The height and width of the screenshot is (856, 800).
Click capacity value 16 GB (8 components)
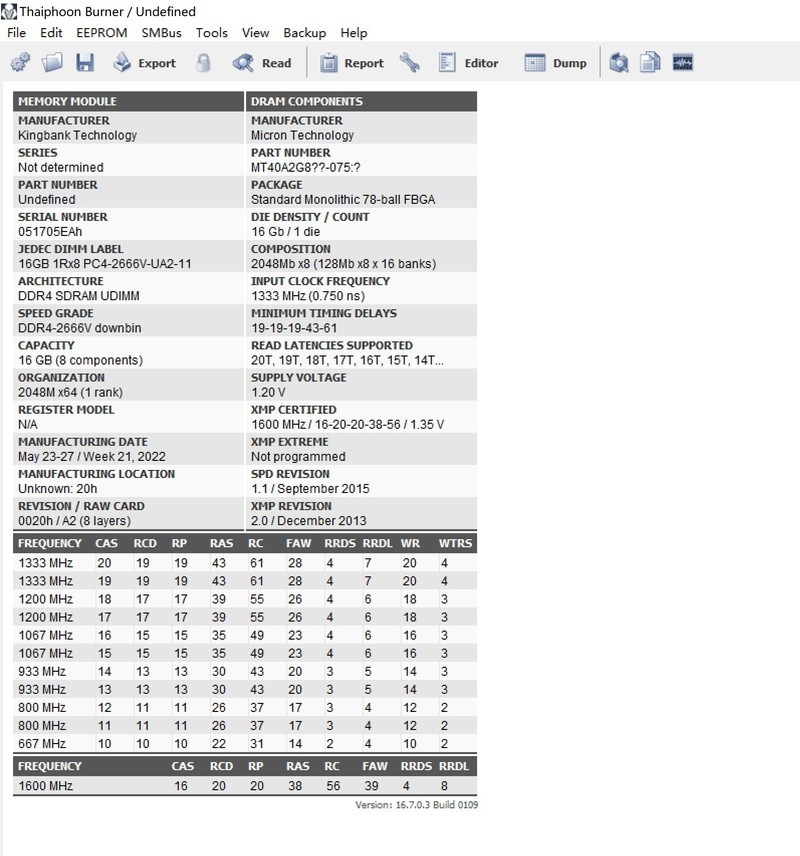pos(80,361)
